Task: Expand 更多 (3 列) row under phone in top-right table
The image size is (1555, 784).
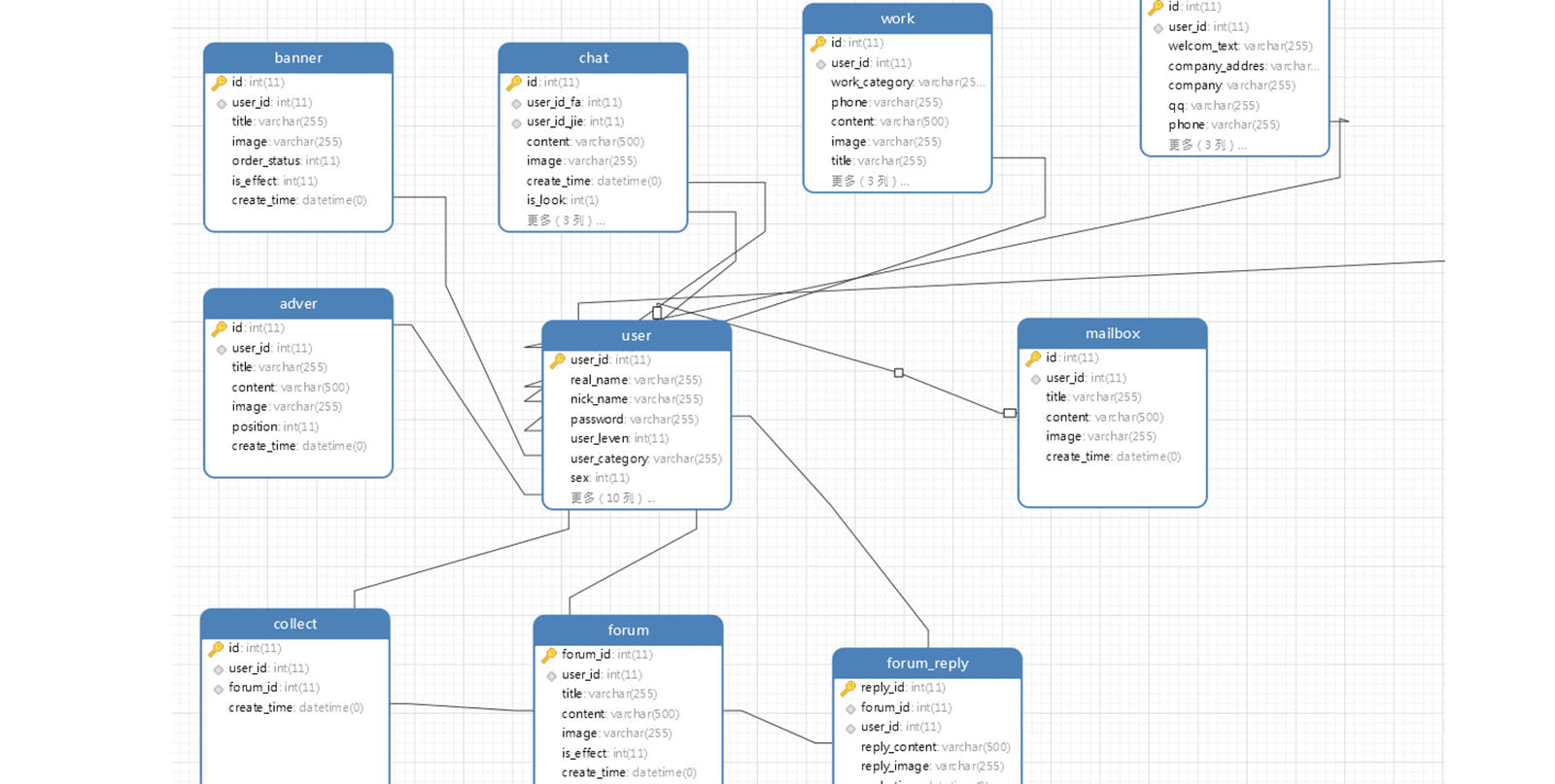Action: click(1207, 145)
